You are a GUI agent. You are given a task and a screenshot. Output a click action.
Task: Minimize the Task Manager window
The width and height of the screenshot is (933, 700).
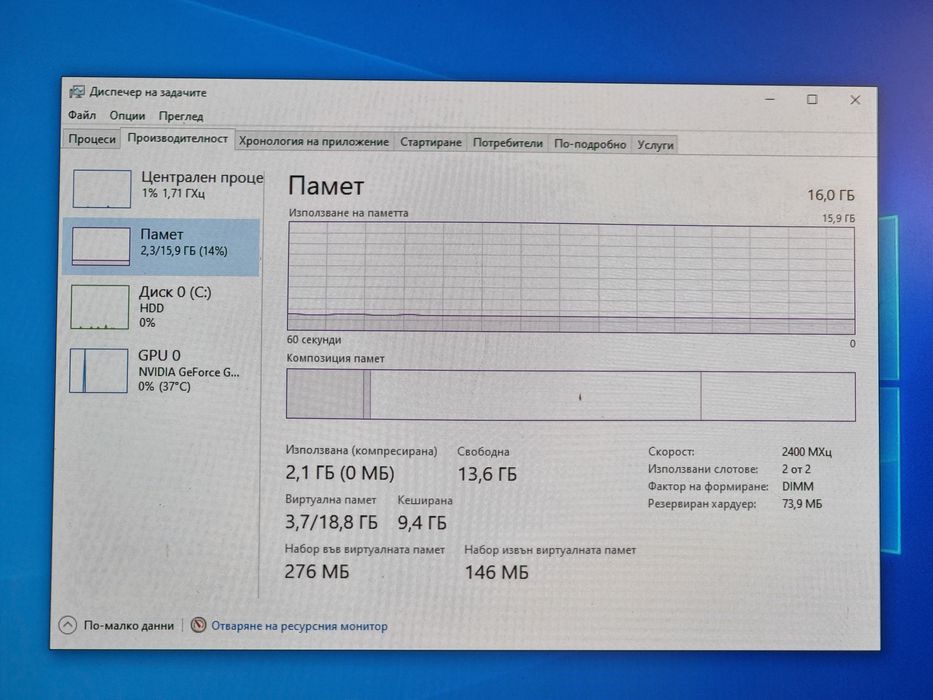click(770, 99)
